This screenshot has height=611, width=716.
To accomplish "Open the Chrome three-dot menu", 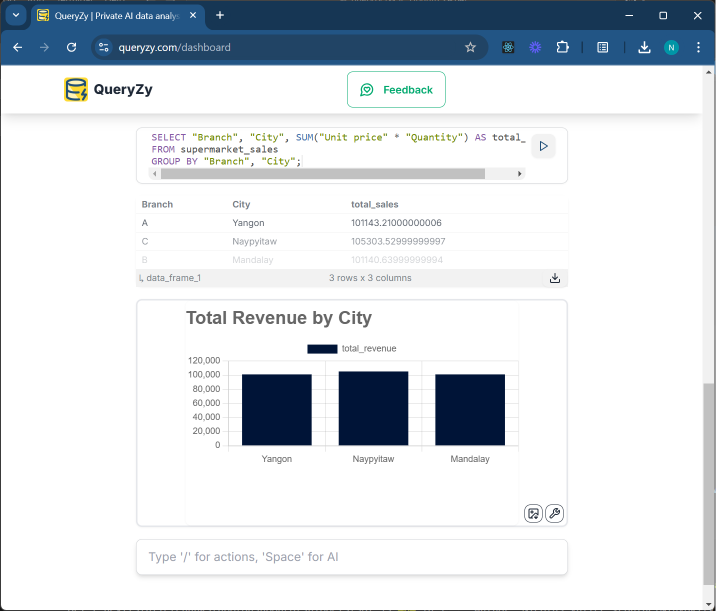I will pos(696,47).
